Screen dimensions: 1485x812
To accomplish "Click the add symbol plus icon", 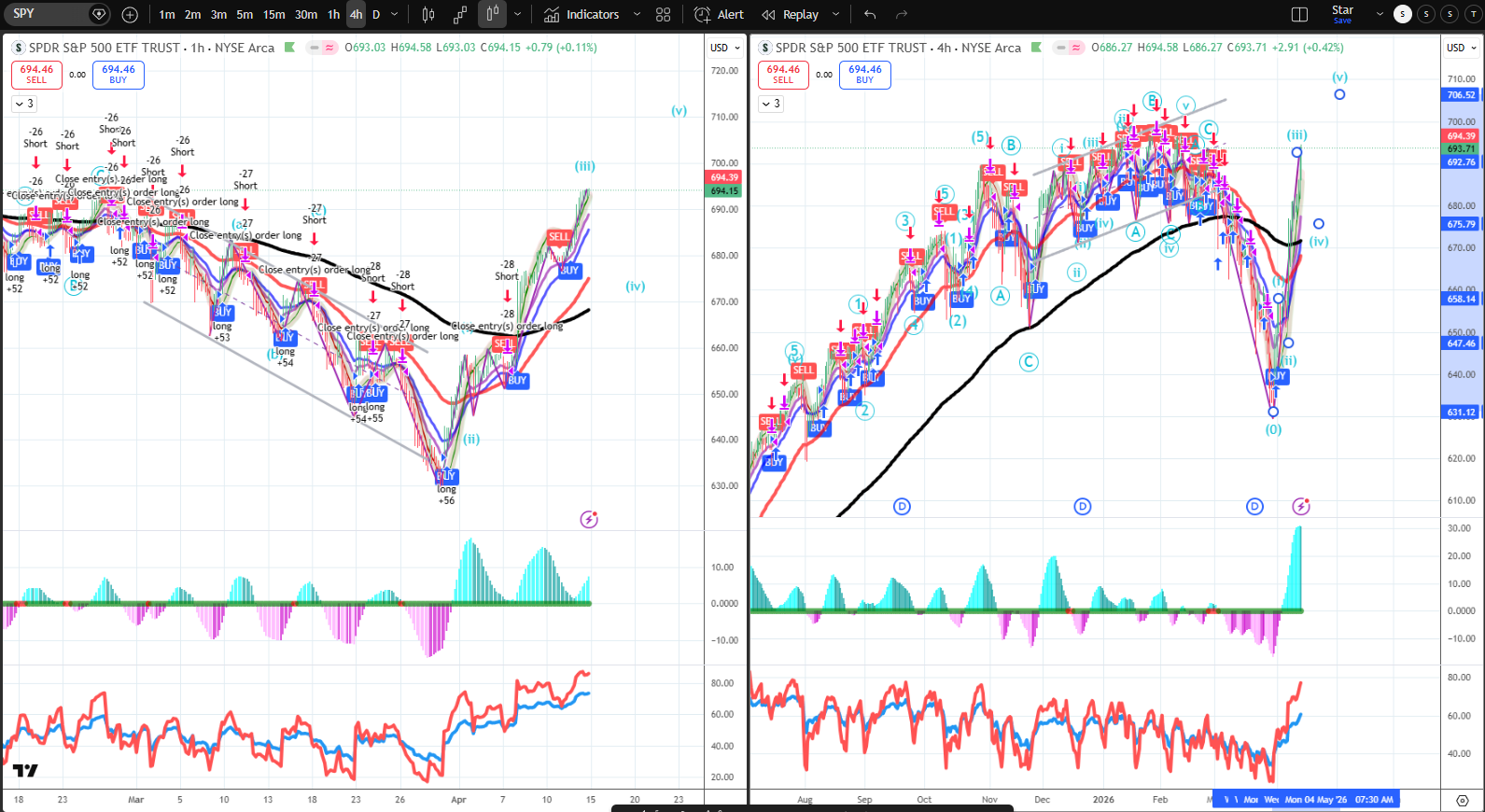I will [130, 14].
